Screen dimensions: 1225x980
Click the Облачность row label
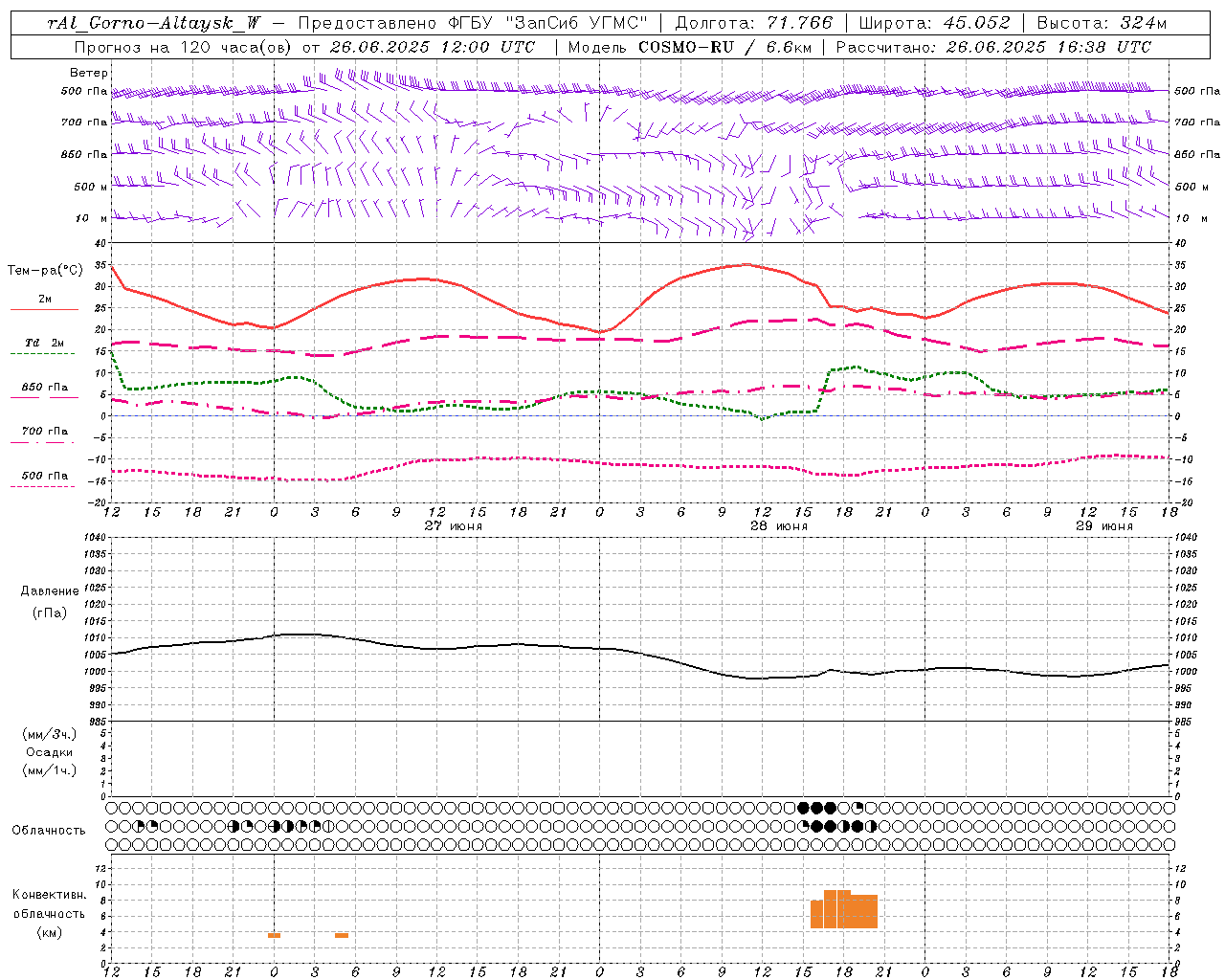click(x=49, y=831)
